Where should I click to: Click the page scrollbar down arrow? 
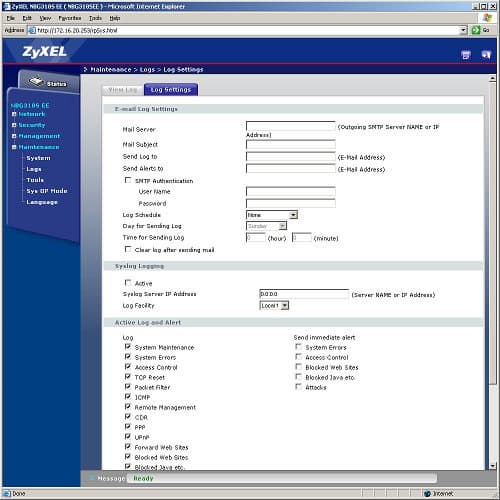tap(492, 466)
